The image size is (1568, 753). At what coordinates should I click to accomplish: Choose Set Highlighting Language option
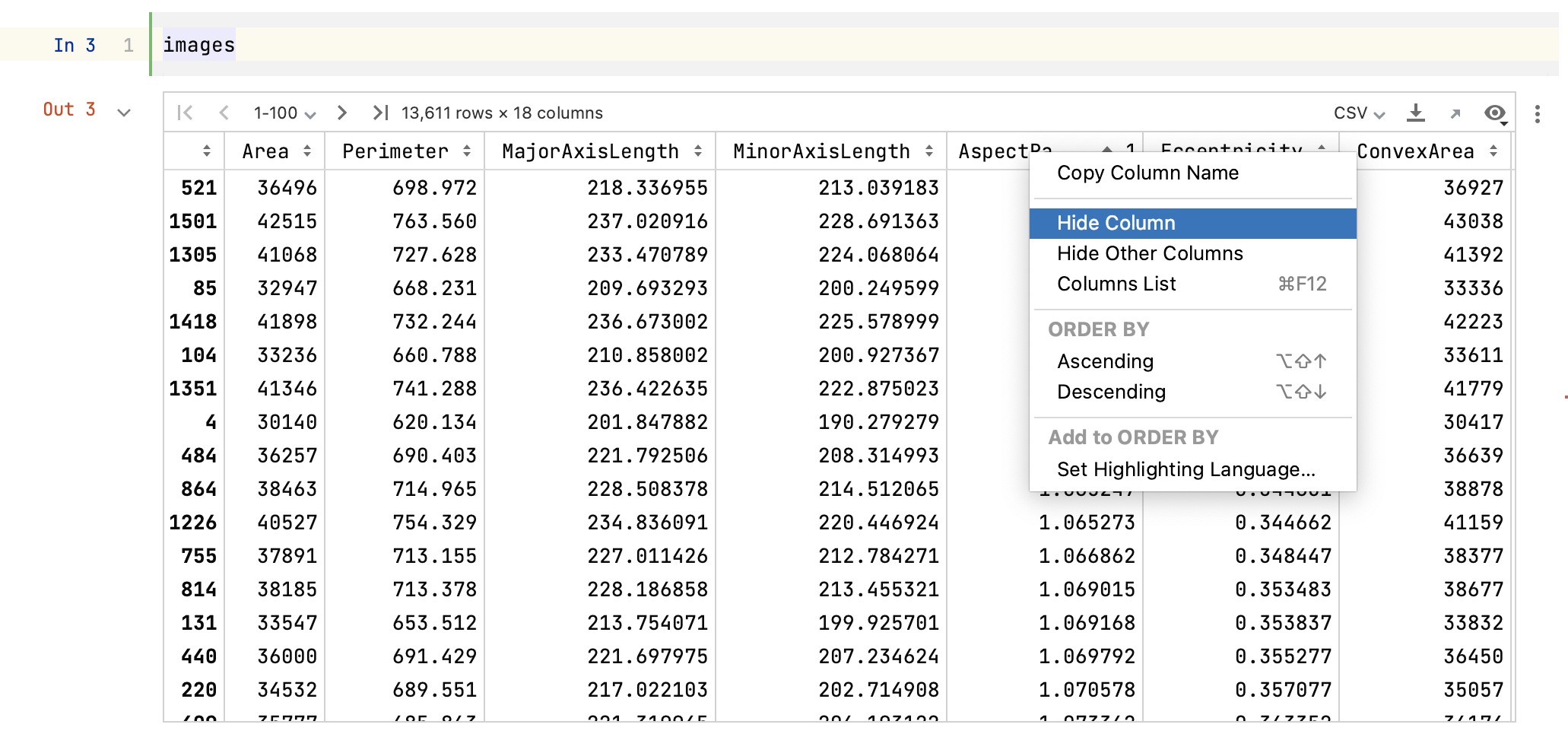(1192, 469)
